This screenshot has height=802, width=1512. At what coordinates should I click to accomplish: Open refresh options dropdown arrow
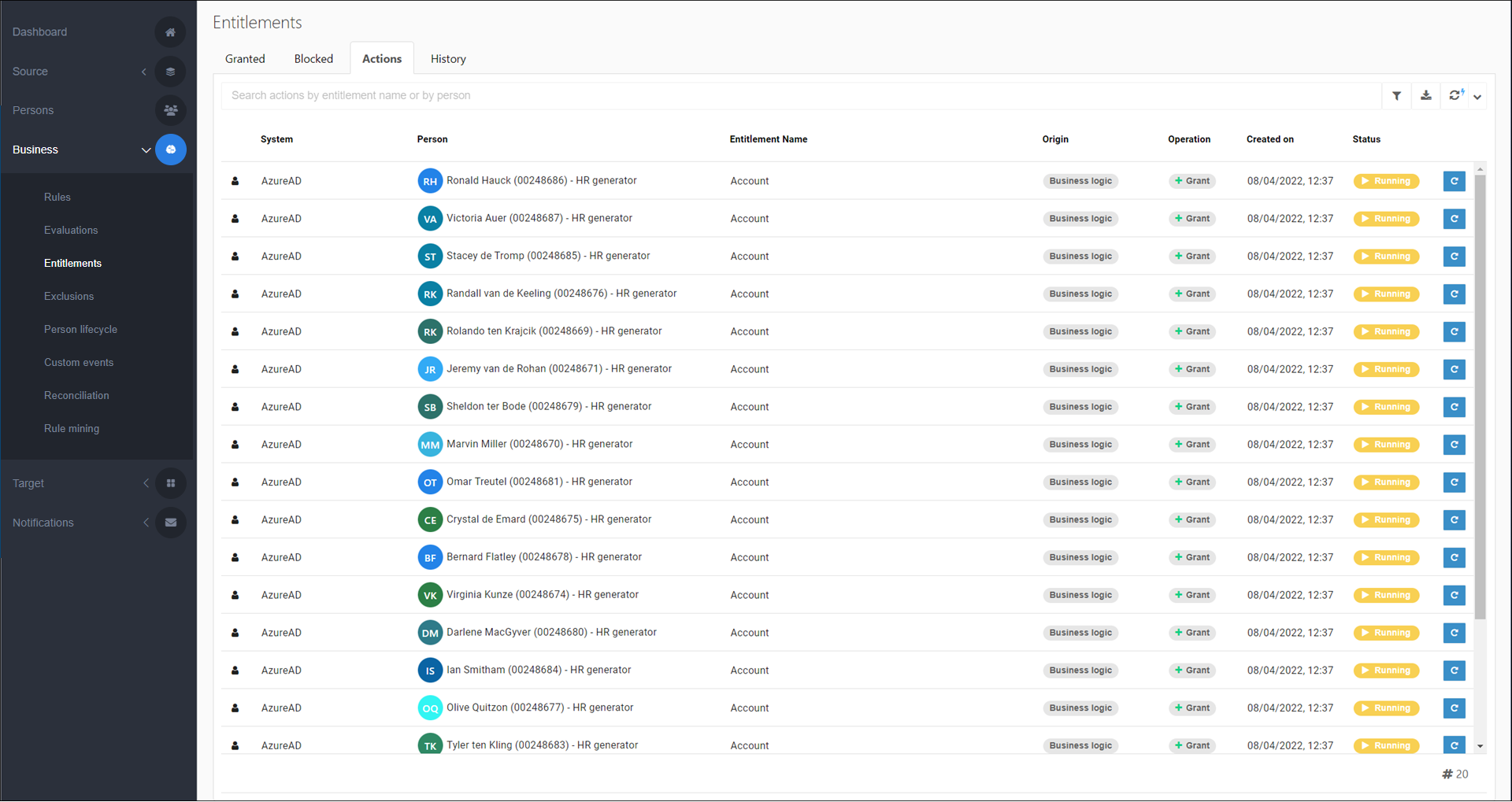pos(1477,97)
